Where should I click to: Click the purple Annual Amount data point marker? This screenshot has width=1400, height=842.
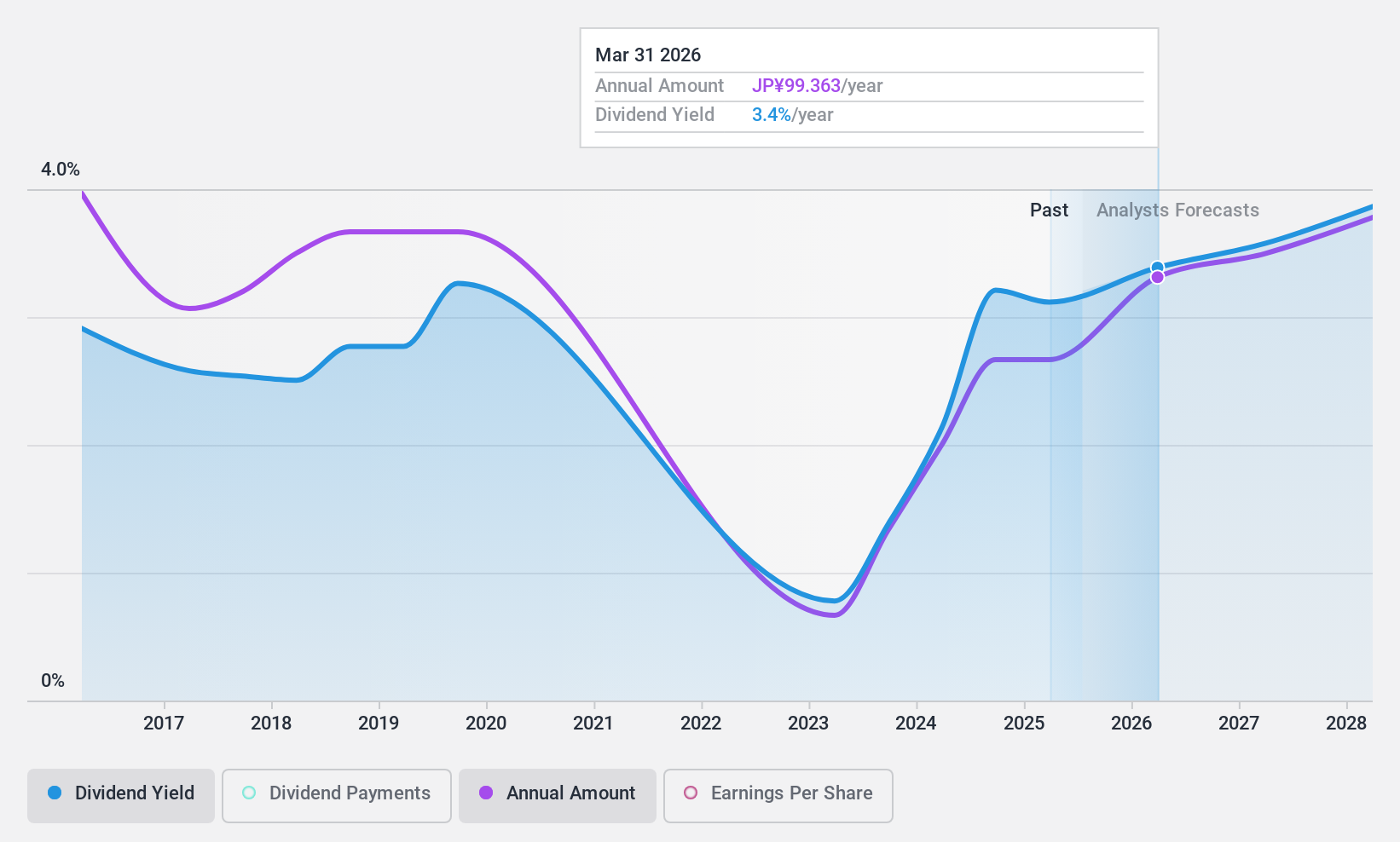click(x=1157, y=277)
